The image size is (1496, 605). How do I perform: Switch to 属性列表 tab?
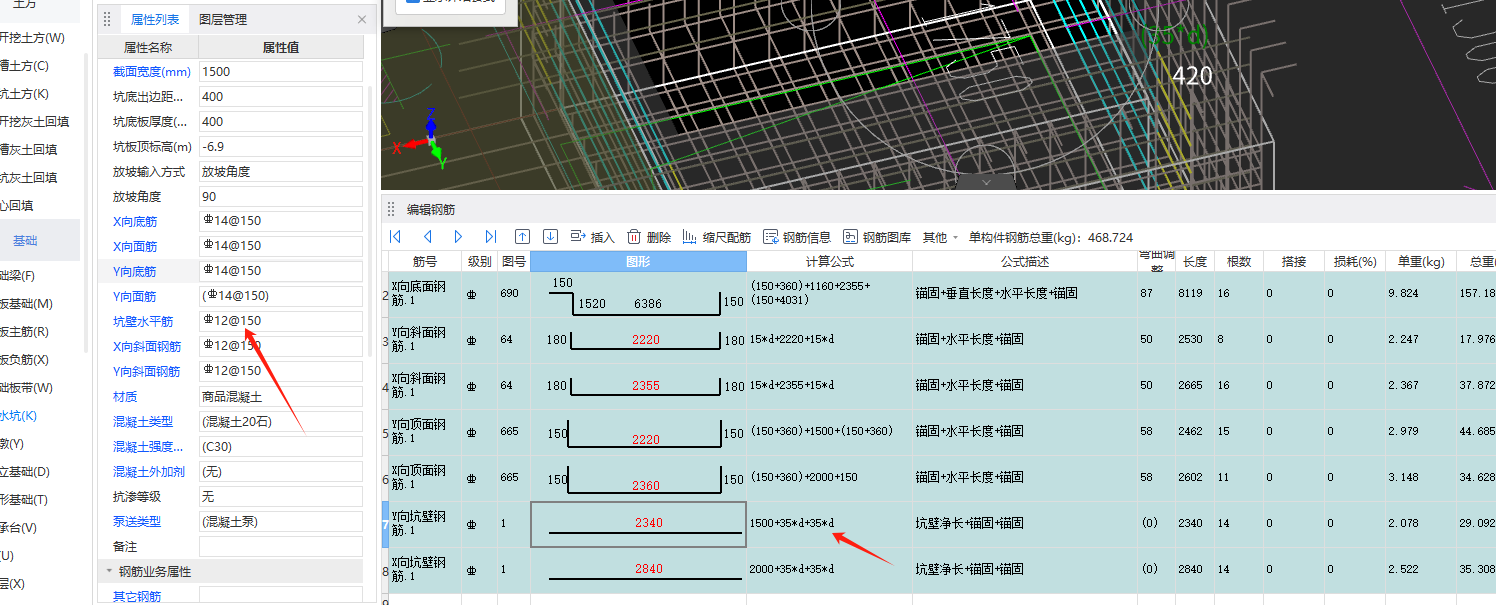point(155,19)
